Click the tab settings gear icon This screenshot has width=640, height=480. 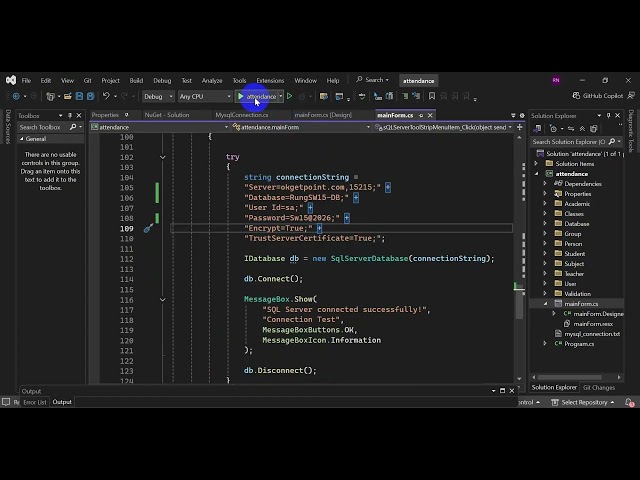[x=522, y=116]
